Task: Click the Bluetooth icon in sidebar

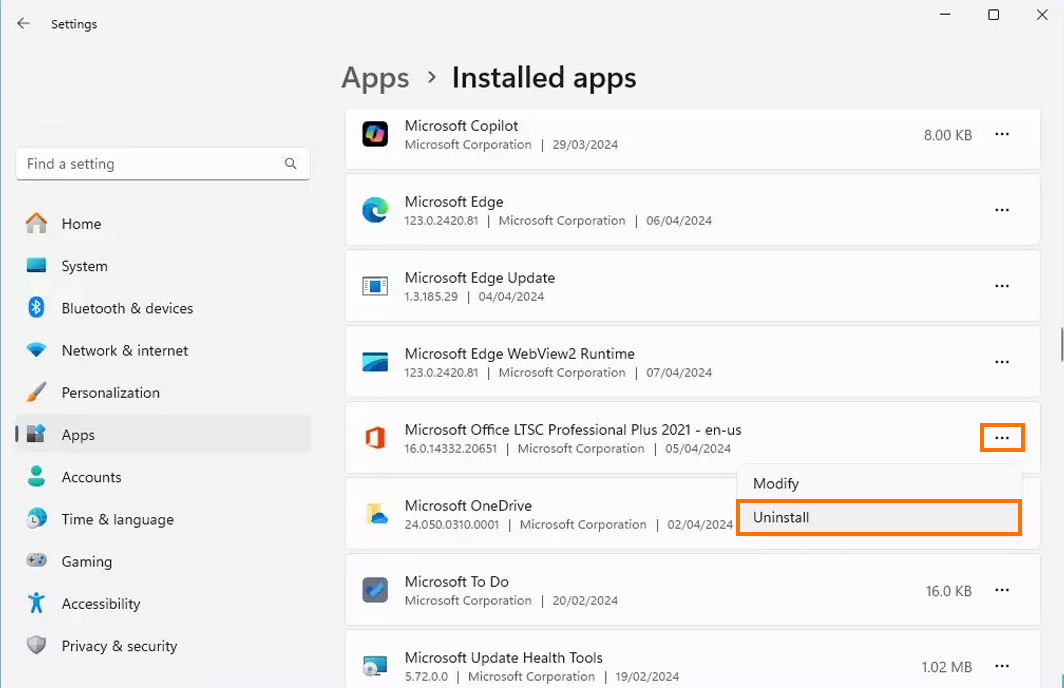Action: [x=36, y=307]
